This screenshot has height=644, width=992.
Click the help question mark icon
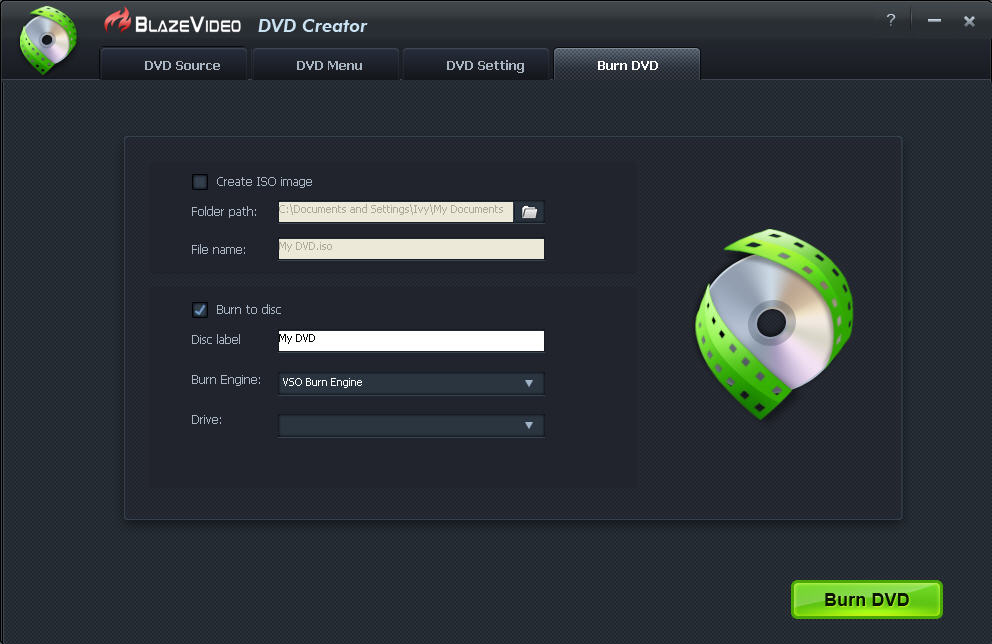pyautogui.click(x=891, y=20)
